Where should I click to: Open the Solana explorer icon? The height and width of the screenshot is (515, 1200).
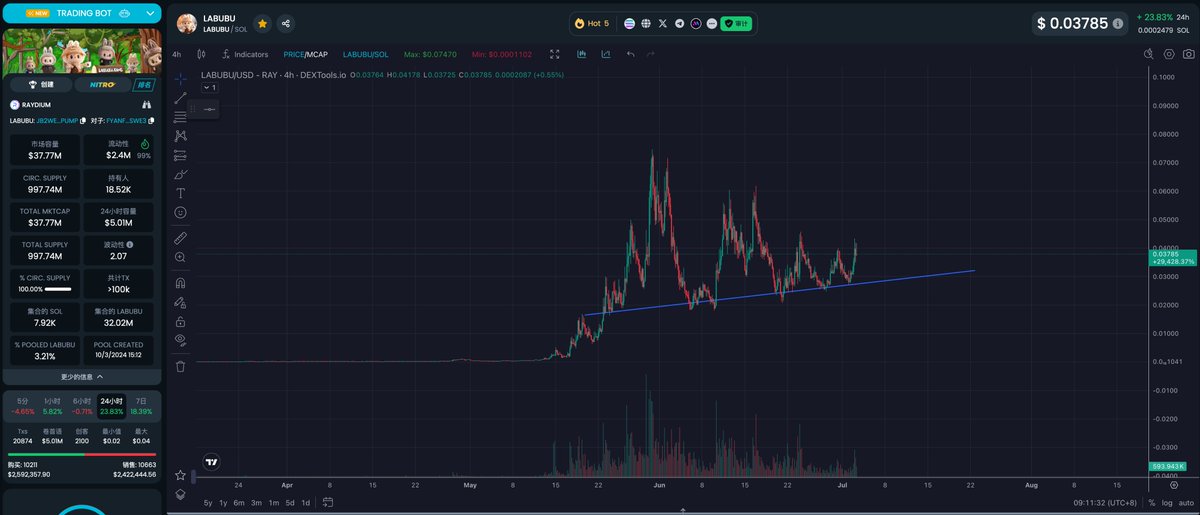pos(629,23)
